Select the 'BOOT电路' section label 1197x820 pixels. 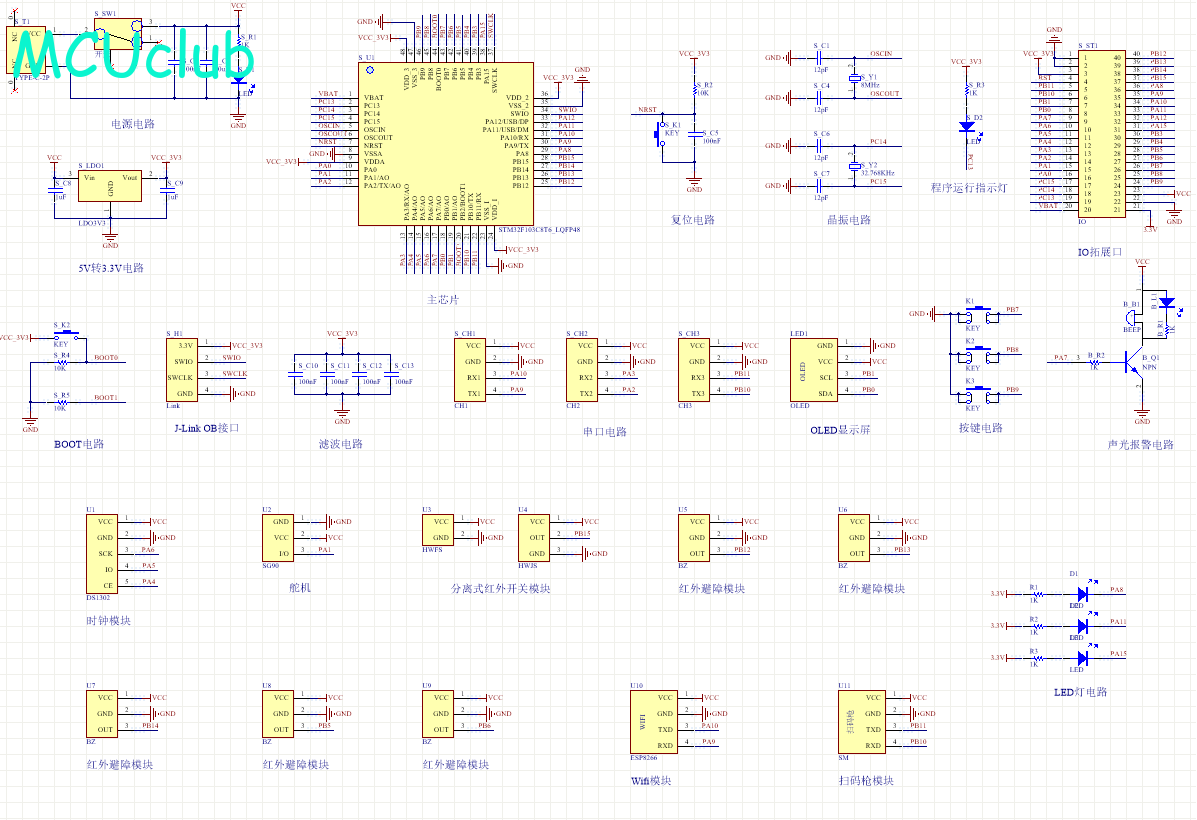click(x=79, y=444)
